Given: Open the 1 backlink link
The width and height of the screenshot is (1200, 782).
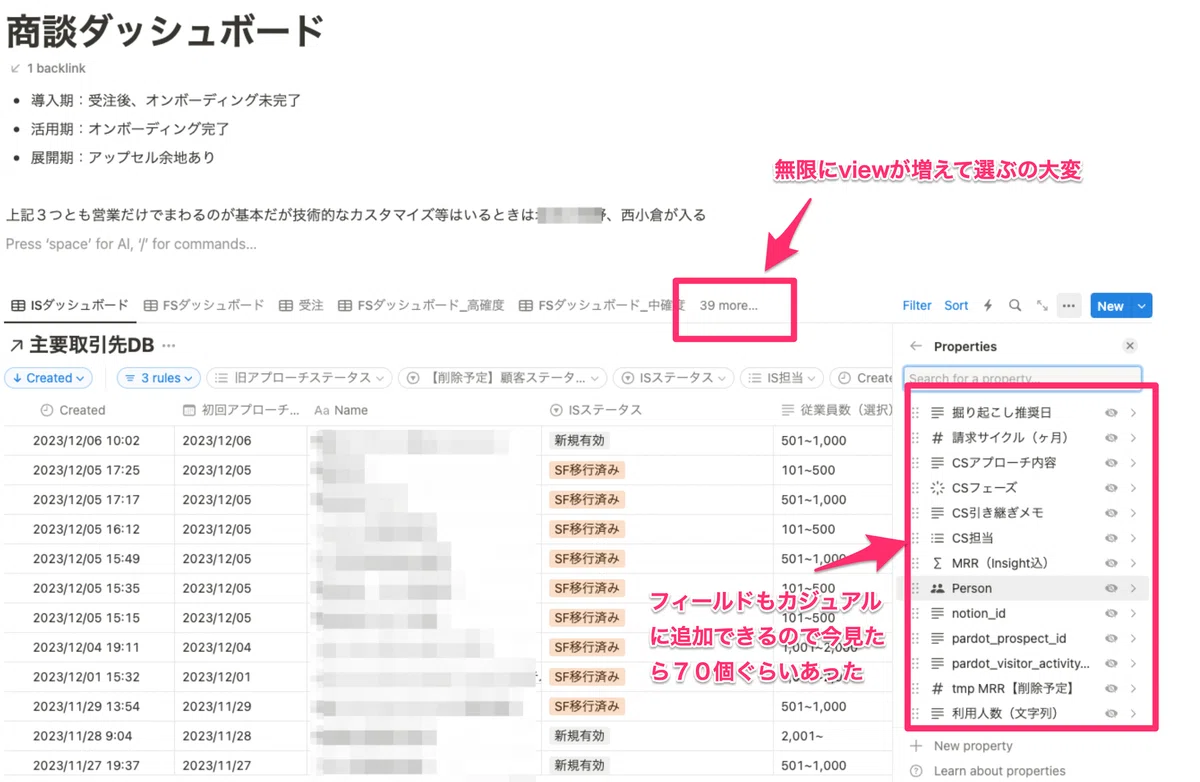Looking at the screenshot, I should click(x=56, y=68).
